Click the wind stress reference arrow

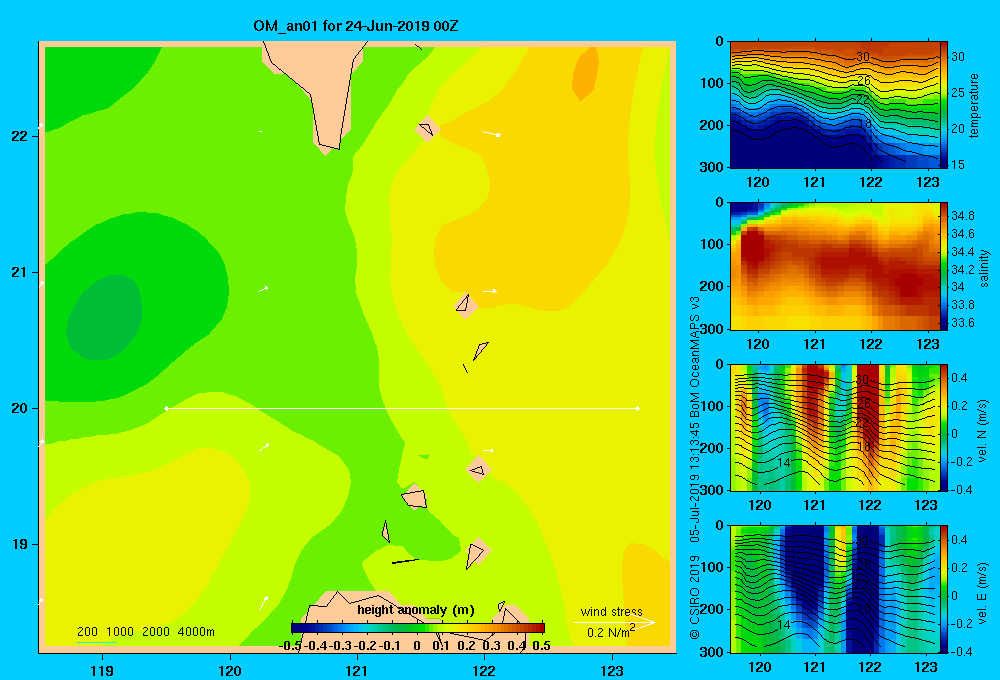615,622
